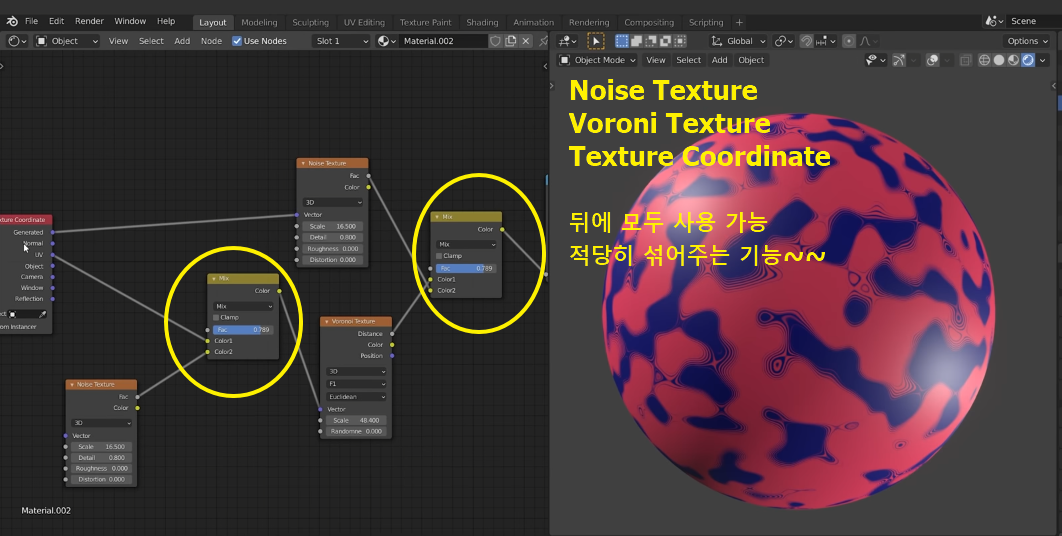Toggle X-ray mode in viewport
1062x536 pixels.
tap(966, 60)
